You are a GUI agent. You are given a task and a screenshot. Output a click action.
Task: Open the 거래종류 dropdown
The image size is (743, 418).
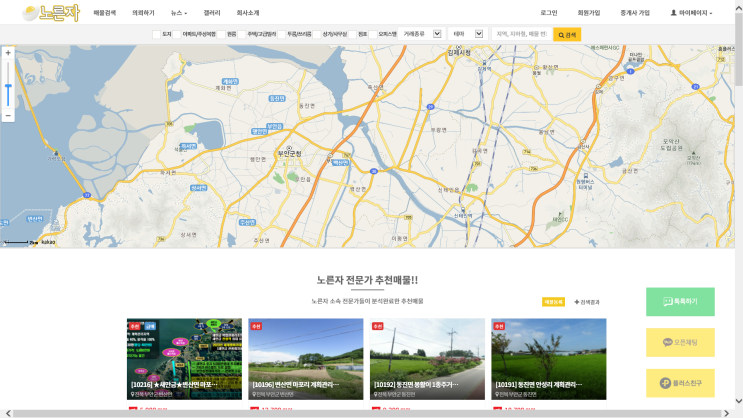click(x=421, y=34)
